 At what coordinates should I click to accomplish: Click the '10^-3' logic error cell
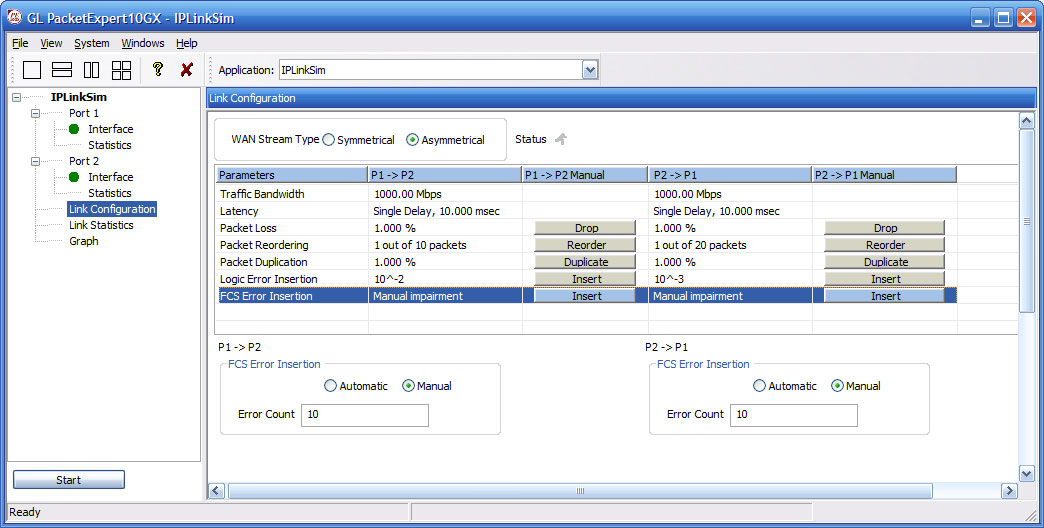tap(668, 279)
